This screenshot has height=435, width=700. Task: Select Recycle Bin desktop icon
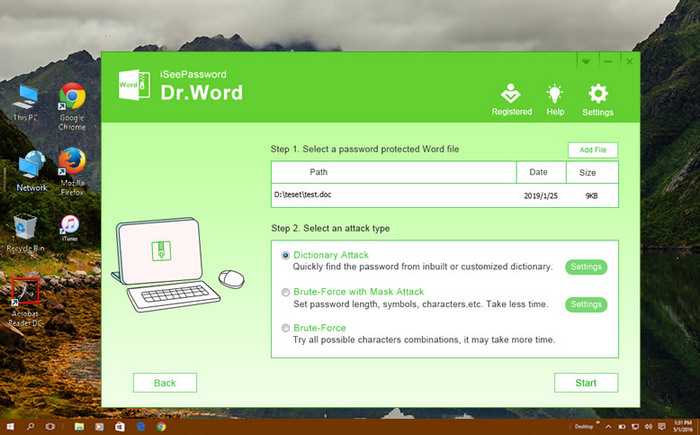click(x=25, y=233)
